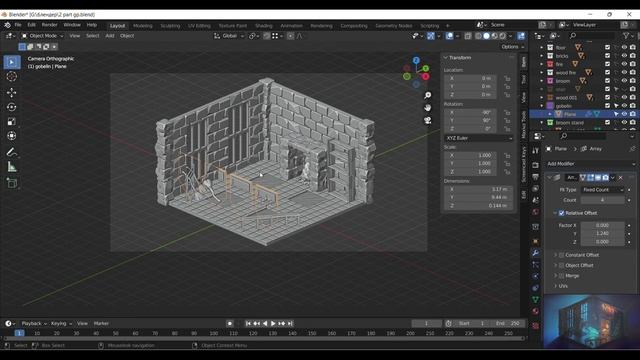Enable the Merge checkbox
The height and width of the screenshot is (360, 640).
[x=562, y=276]
